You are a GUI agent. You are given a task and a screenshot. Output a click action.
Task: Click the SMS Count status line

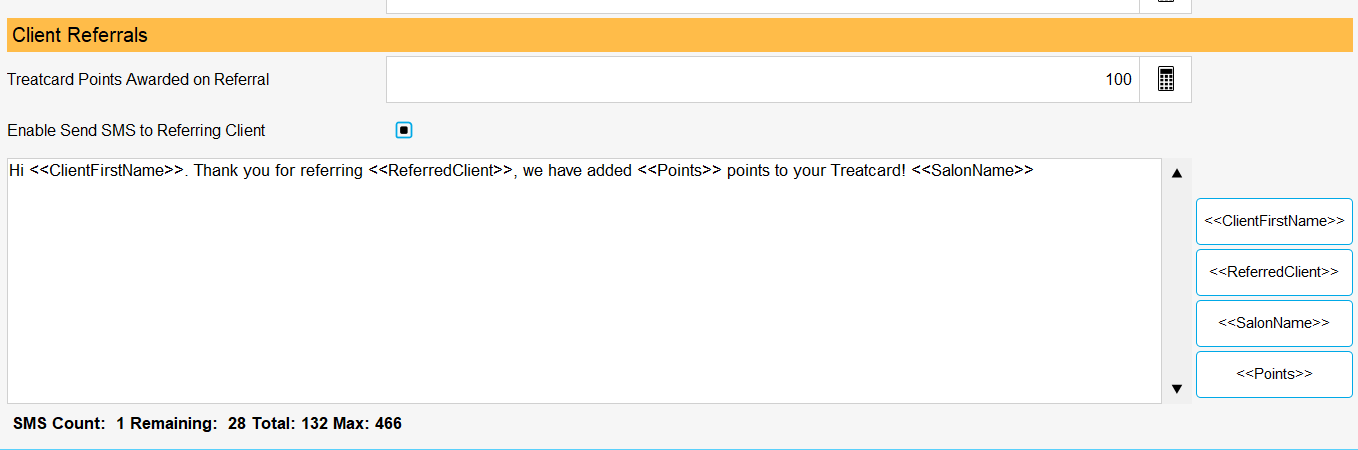coord(207,424)
